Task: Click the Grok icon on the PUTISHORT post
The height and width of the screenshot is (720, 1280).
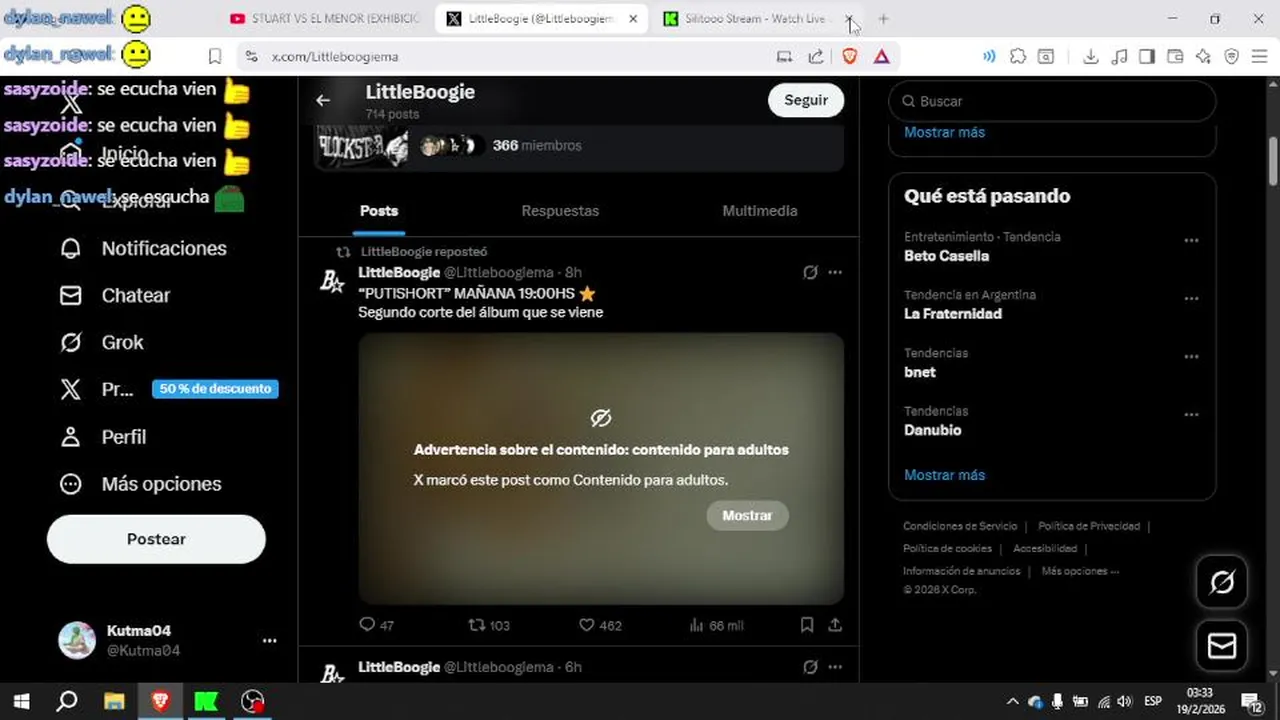Action: click(810, 272)
